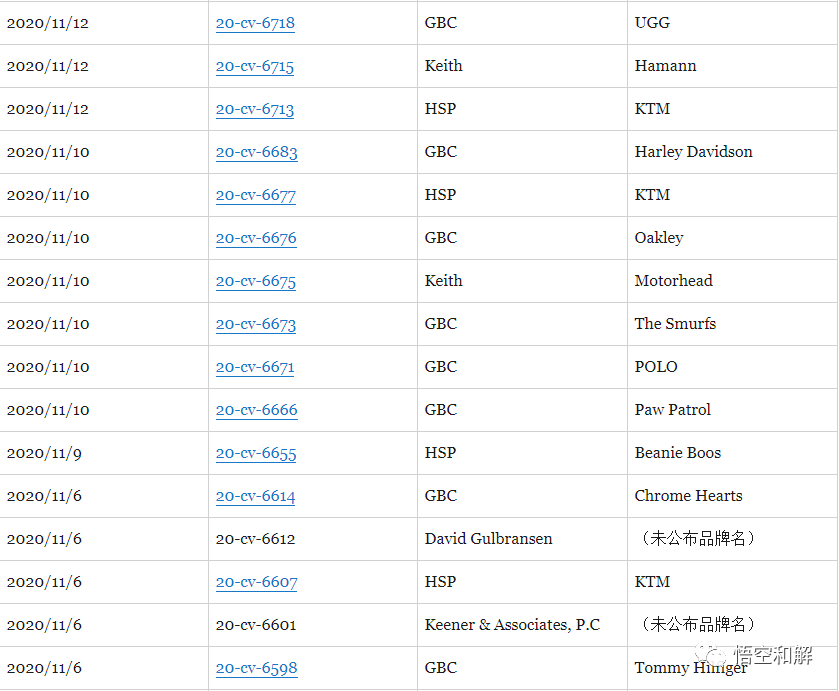
Task: Open case link 20-cv-6614
Action: (255, 496)
